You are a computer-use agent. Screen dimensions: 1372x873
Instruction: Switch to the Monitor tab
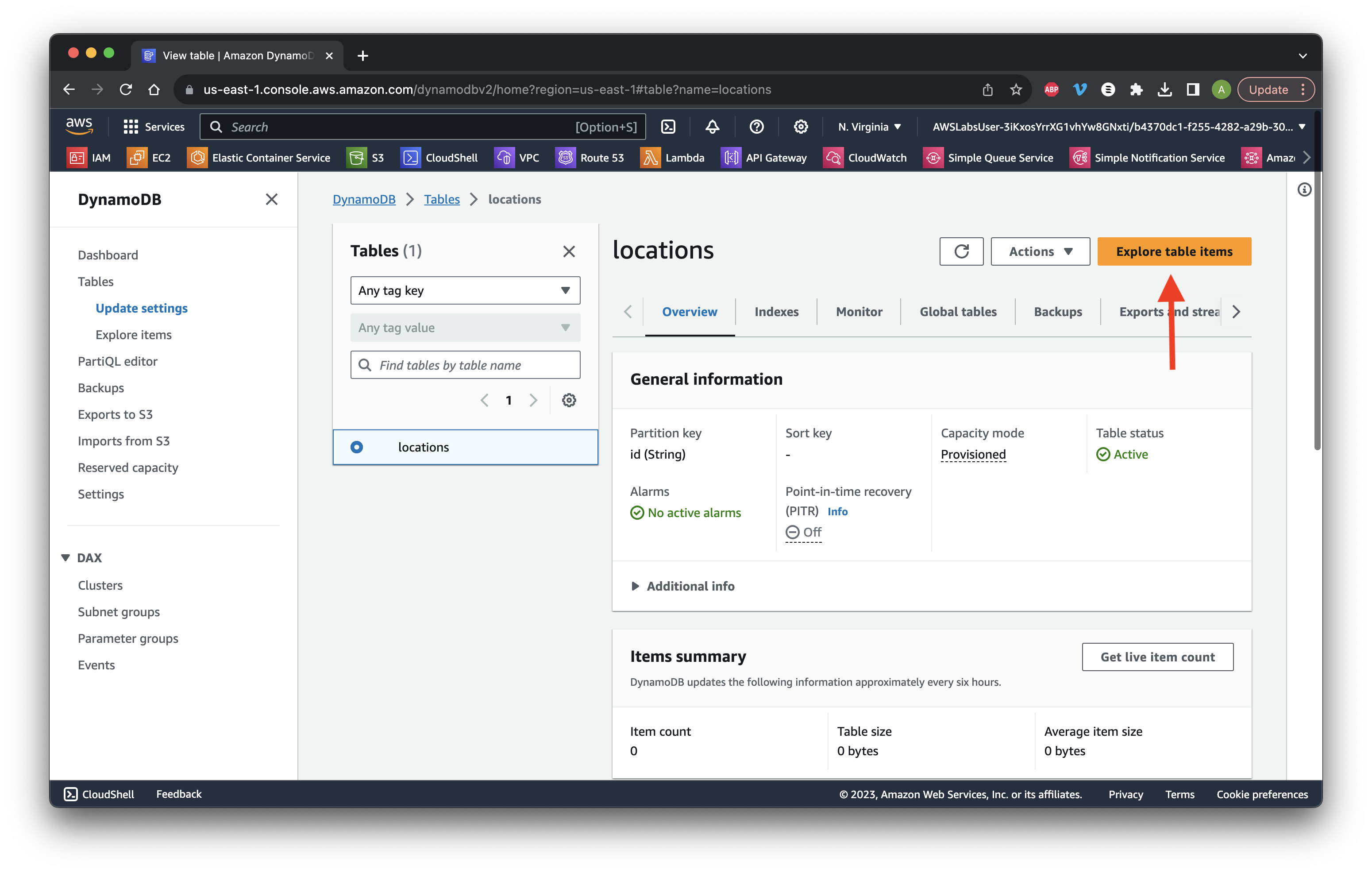pyautogui.click(x=859, y=312)
